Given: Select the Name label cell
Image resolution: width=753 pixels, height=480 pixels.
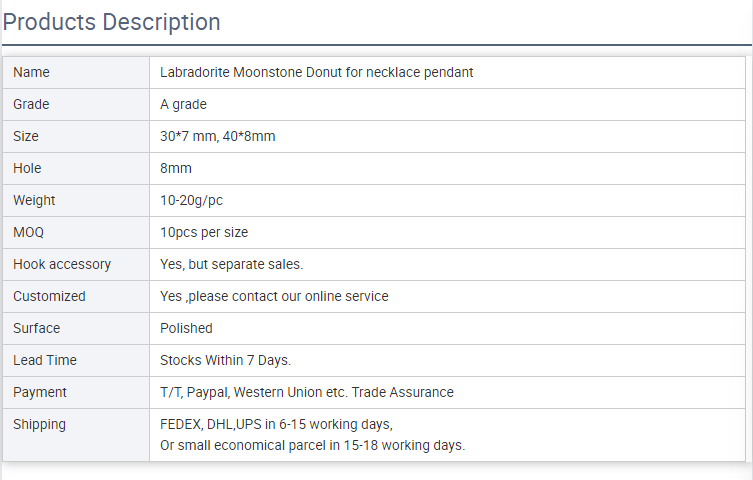Looking at the screenshot, I should (31, 72).
